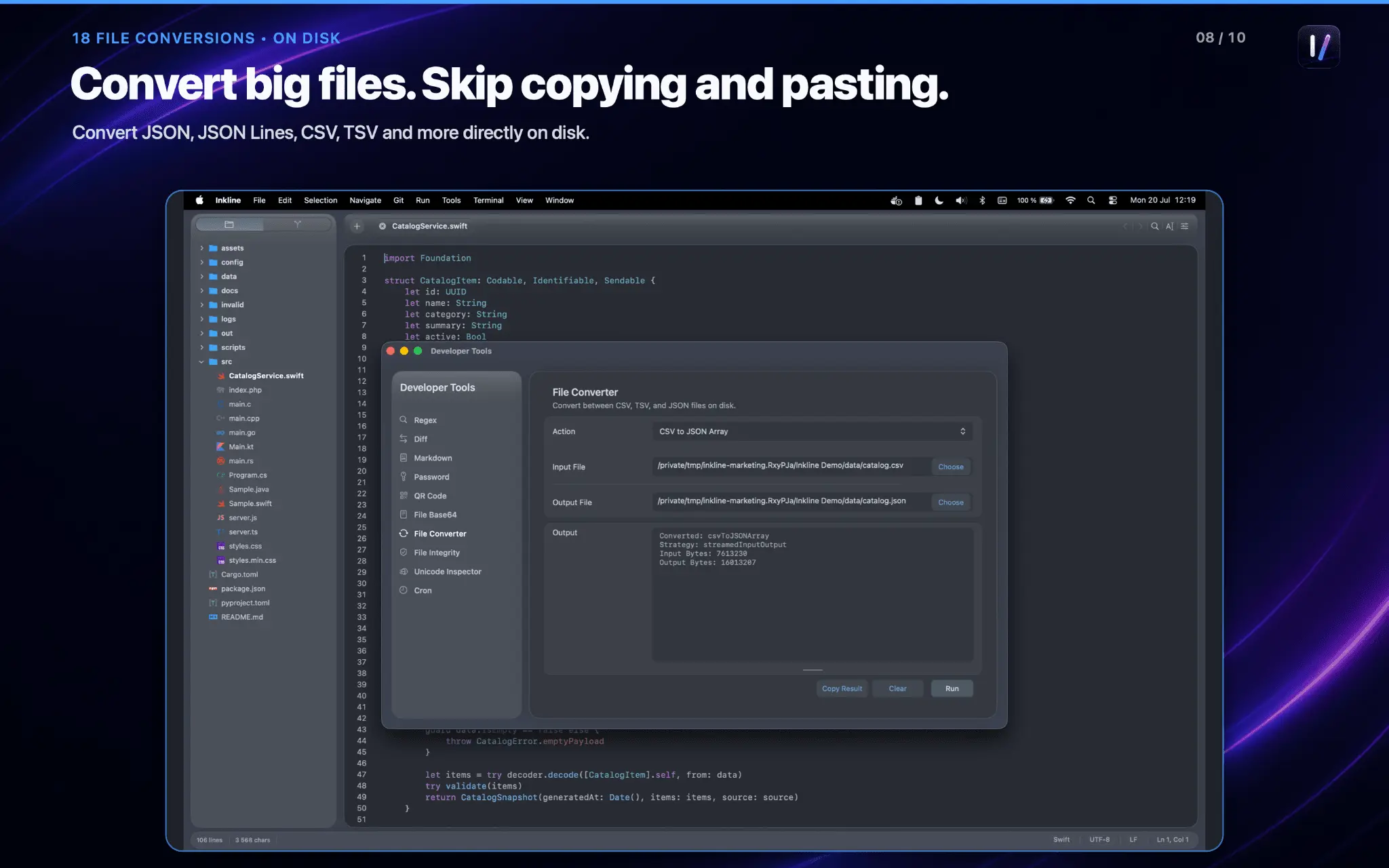Viewport: 1389px width, 868px height.
Task: Clear the converter output
Action: (x=897, y=688)
